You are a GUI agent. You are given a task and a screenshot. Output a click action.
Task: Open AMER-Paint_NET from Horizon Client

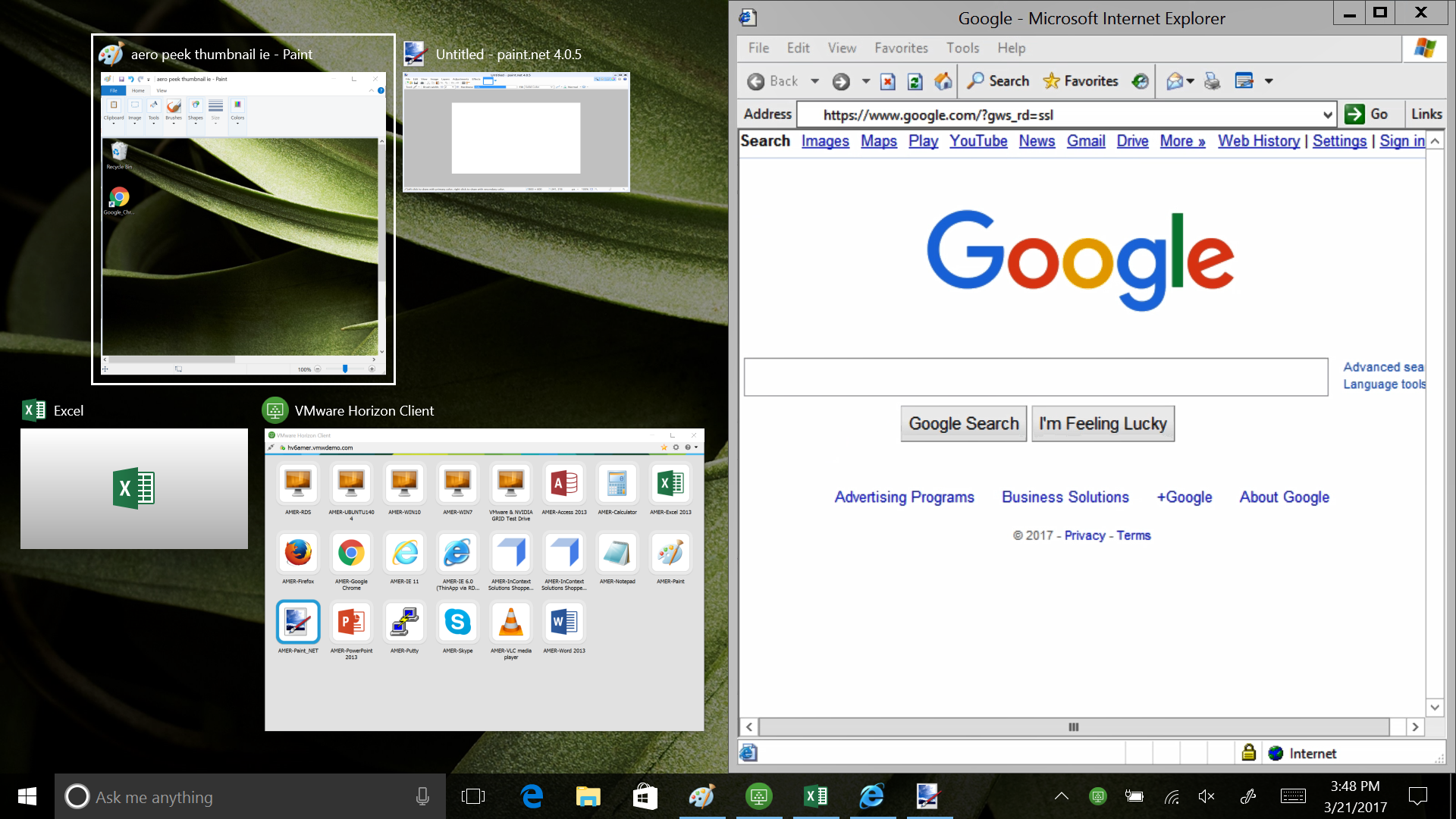click(298, 622)
